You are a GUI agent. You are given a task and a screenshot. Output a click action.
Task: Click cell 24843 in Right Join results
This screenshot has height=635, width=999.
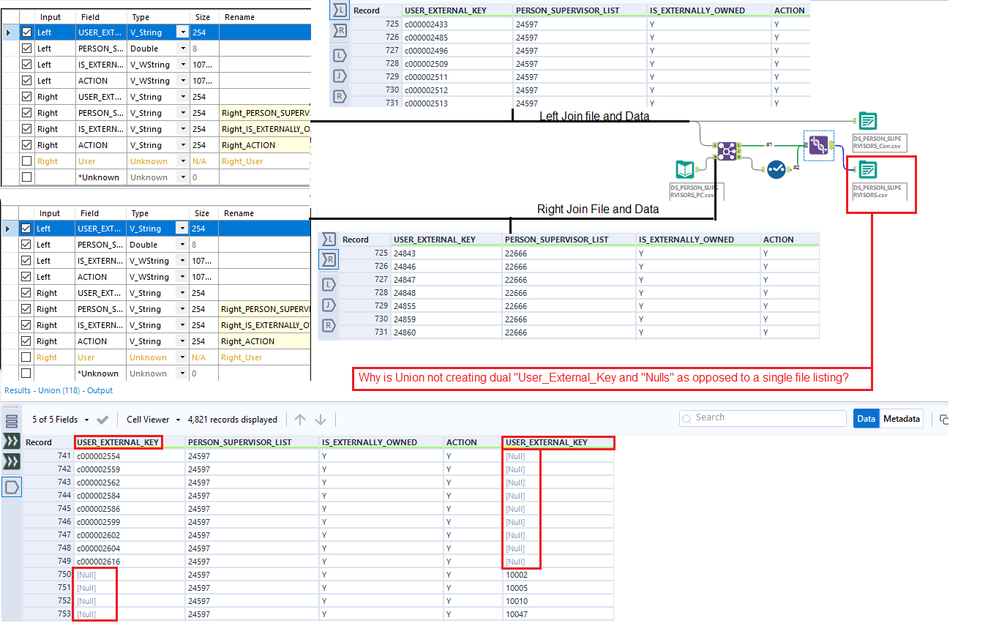(447, 253)
